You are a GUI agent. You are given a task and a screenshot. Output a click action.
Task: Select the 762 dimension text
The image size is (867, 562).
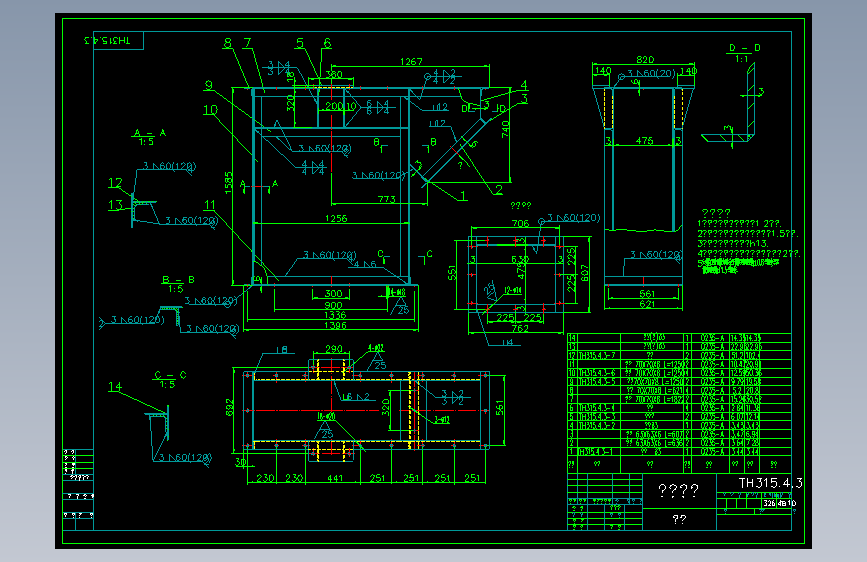tap(520, 328)
